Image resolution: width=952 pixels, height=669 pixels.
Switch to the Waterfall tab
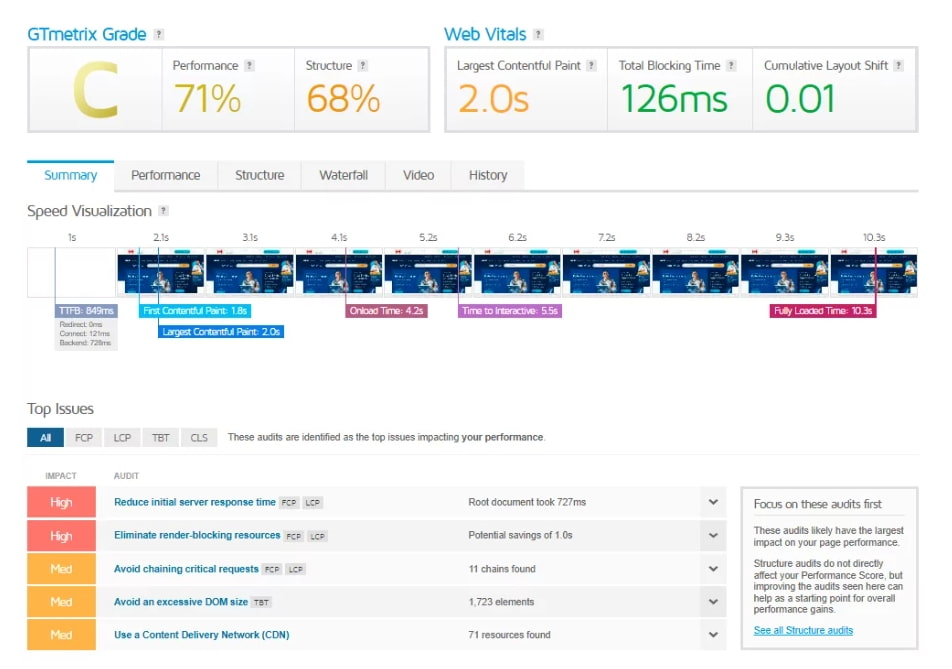point(343,175)
